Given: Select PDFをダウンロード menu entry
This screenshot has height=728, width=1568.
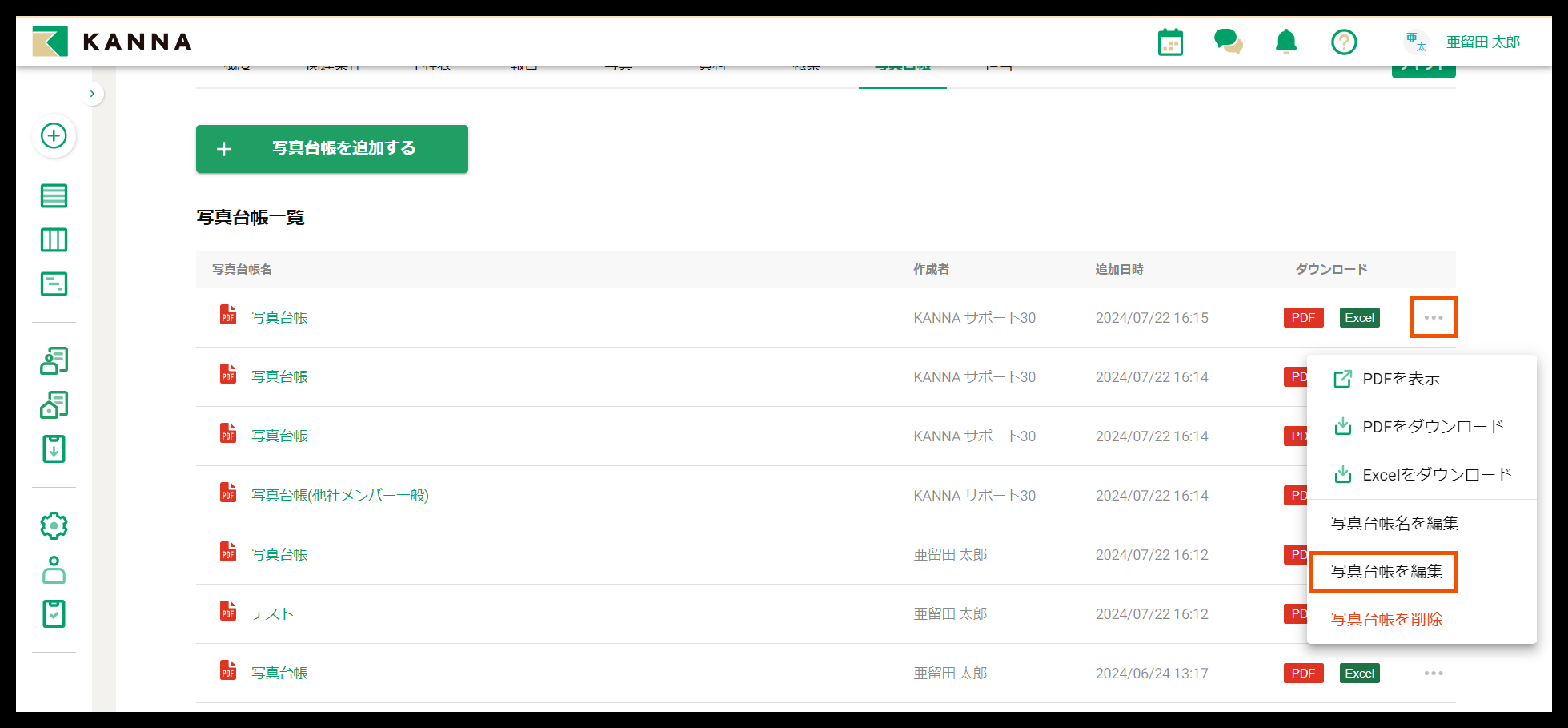Looking at the screenshot, I should 1432,426.
